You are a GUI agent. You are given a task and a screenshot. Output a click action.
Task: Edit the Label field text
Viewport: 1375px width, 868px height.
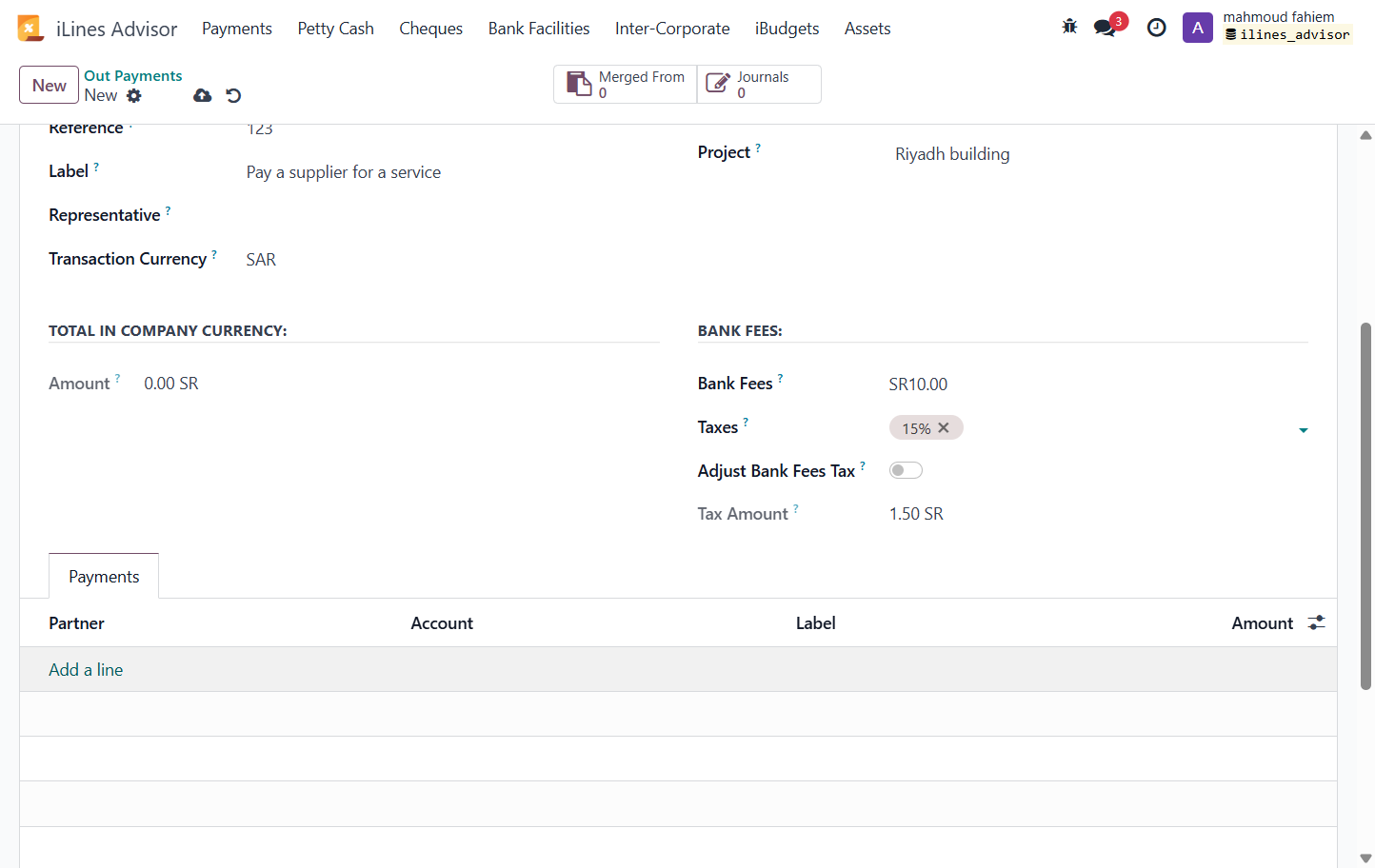pyautogui.click(x=452, y=172)
